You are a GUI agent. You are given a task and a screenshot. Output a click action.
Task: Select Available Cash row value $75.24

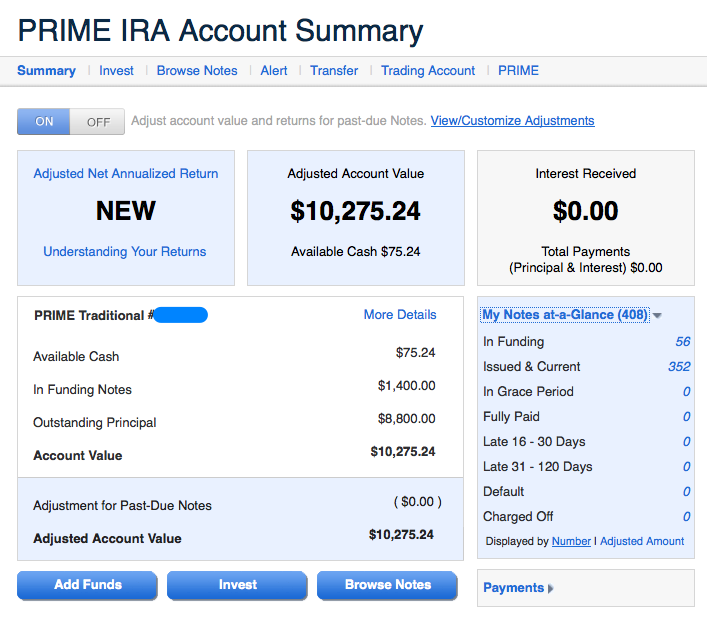[415, 352]
